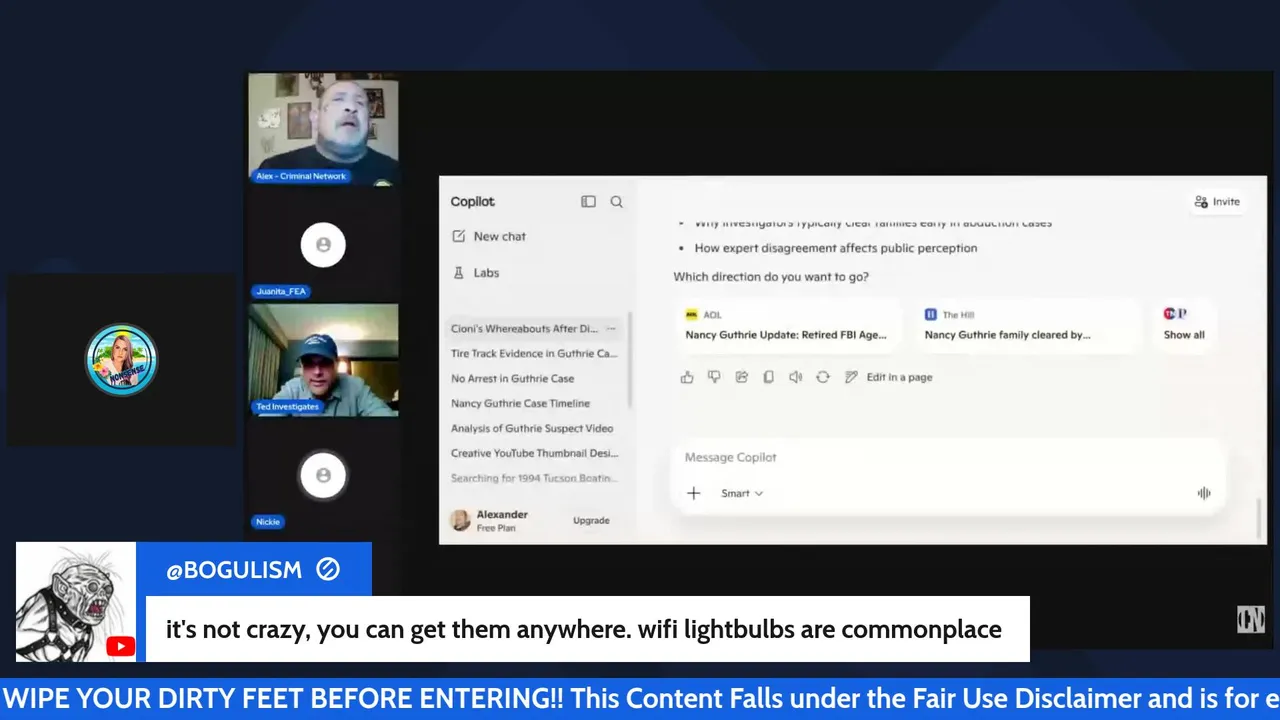Open Labs in Copilot sidebar

[x=476, y=273]
